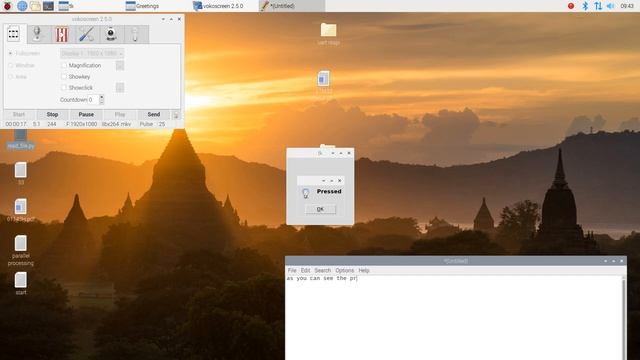Enable the Magnification checkbox
Screen dimensions: 640x360
pyautogui.click(x=64, y=65)
